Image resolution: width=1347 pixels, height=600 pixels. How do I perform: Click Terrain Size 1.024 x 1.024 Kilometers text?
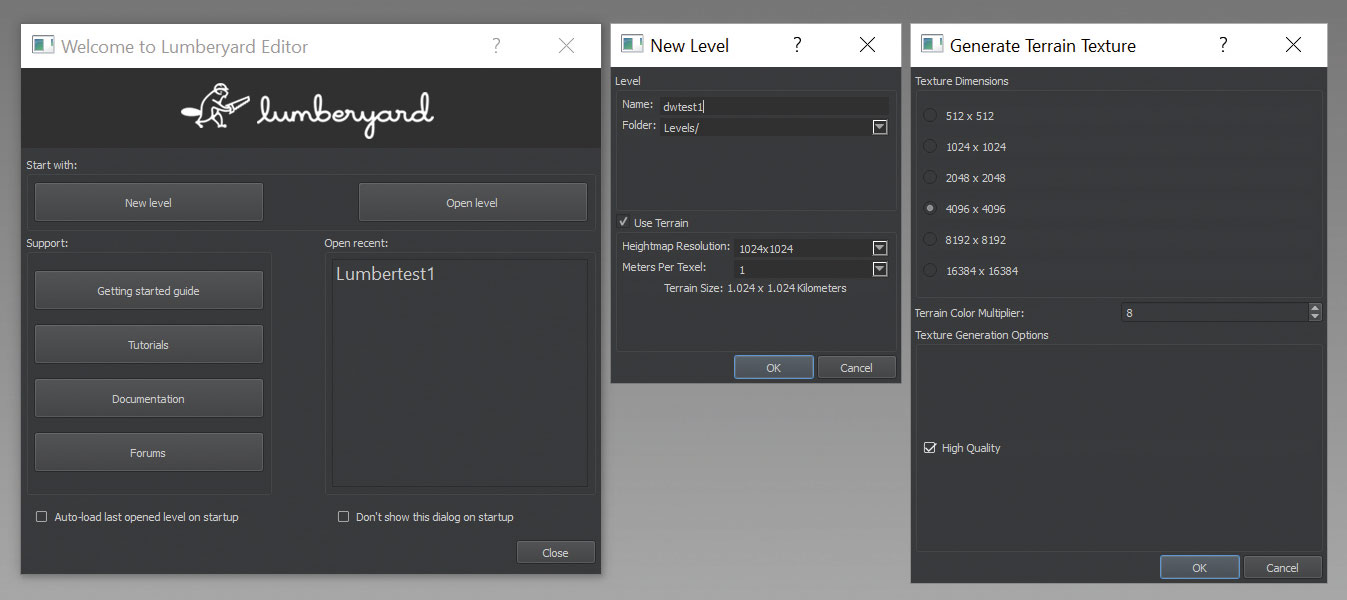click(755, 288)
